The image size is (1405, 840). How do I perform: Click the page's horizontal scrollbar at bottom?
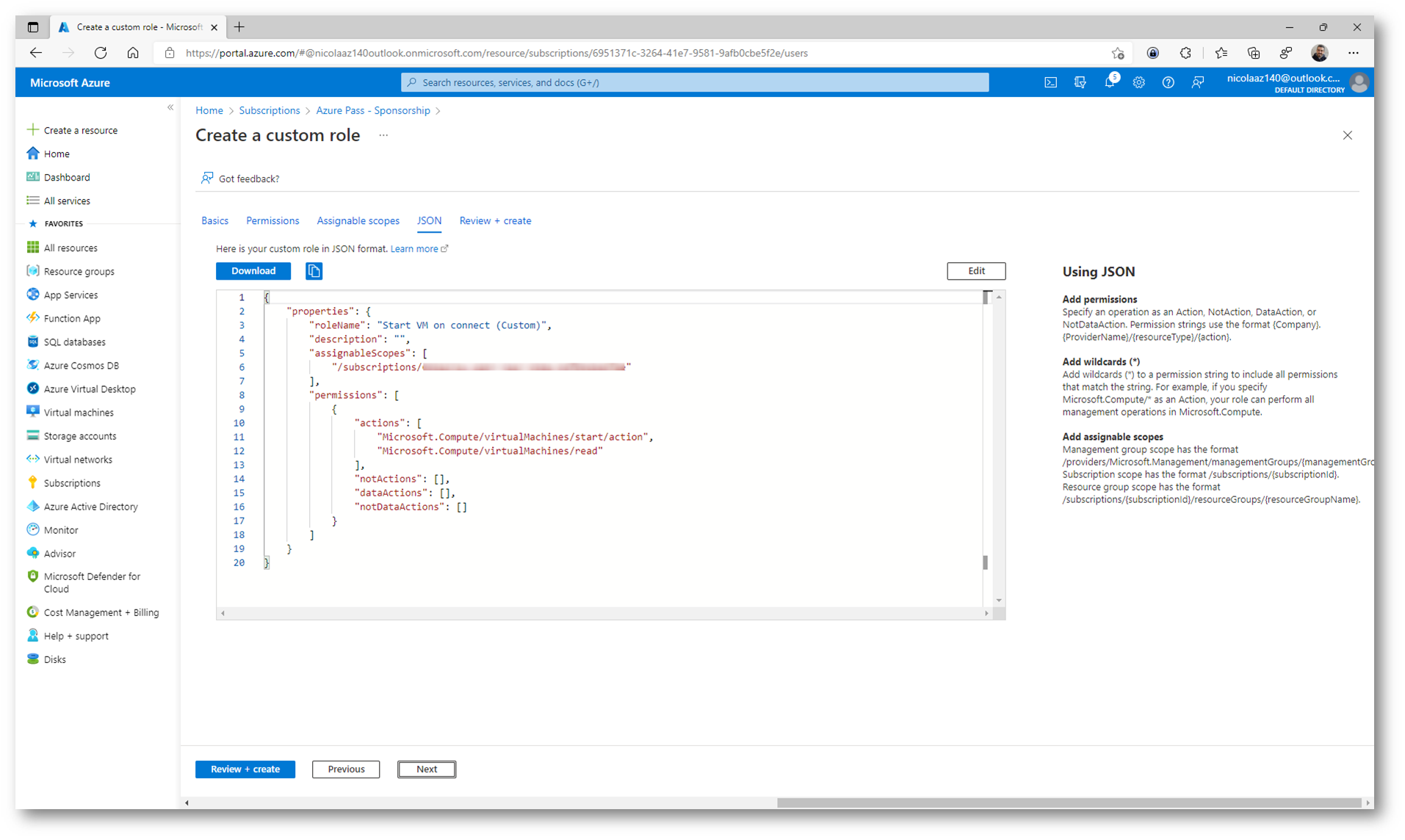(1069, 803)
